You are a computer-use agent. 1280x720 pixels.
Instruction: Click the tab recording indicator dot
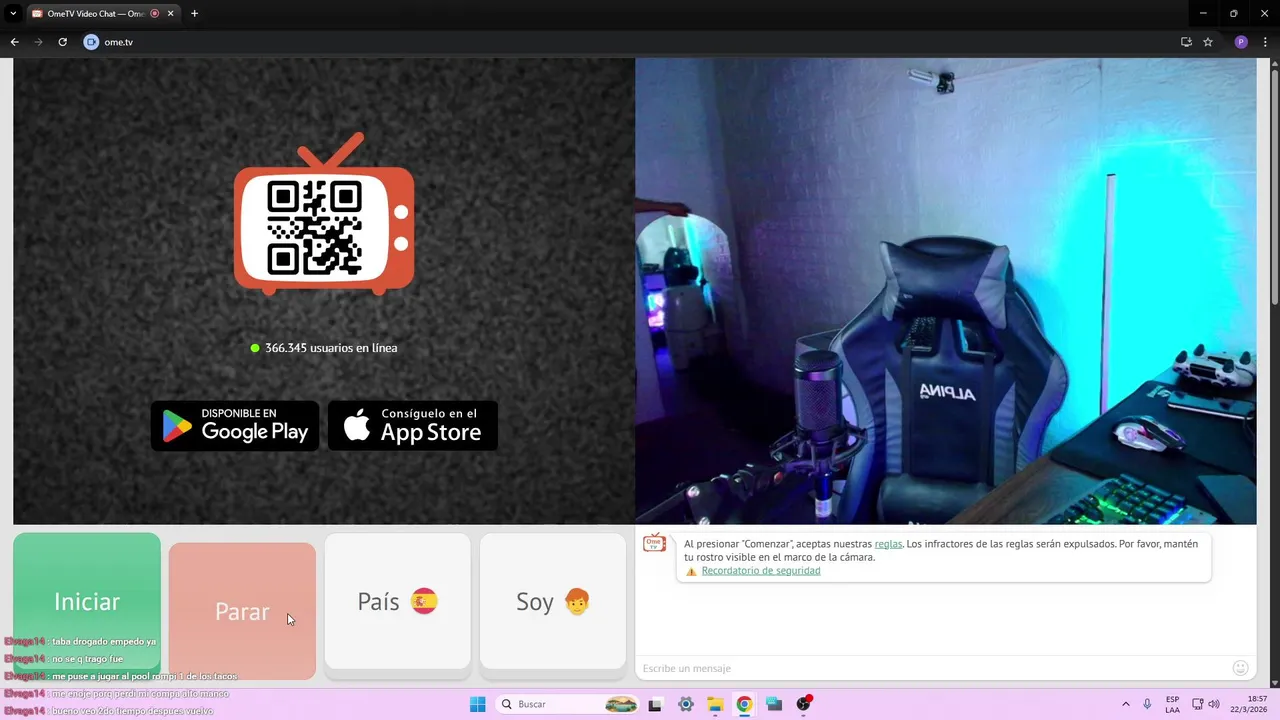[155, 14]
